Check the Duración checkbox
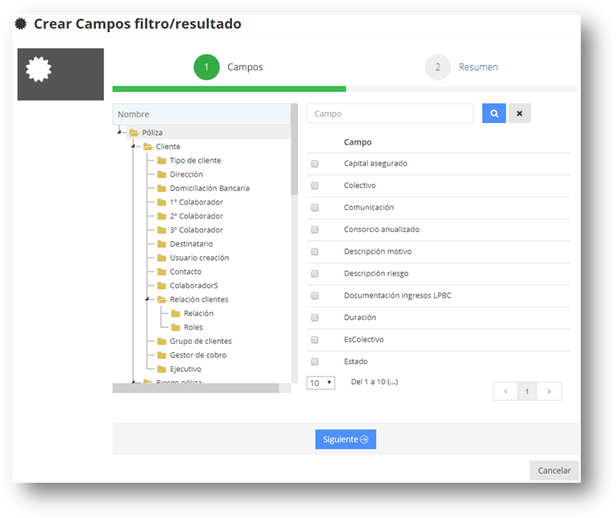 [315, 317]
